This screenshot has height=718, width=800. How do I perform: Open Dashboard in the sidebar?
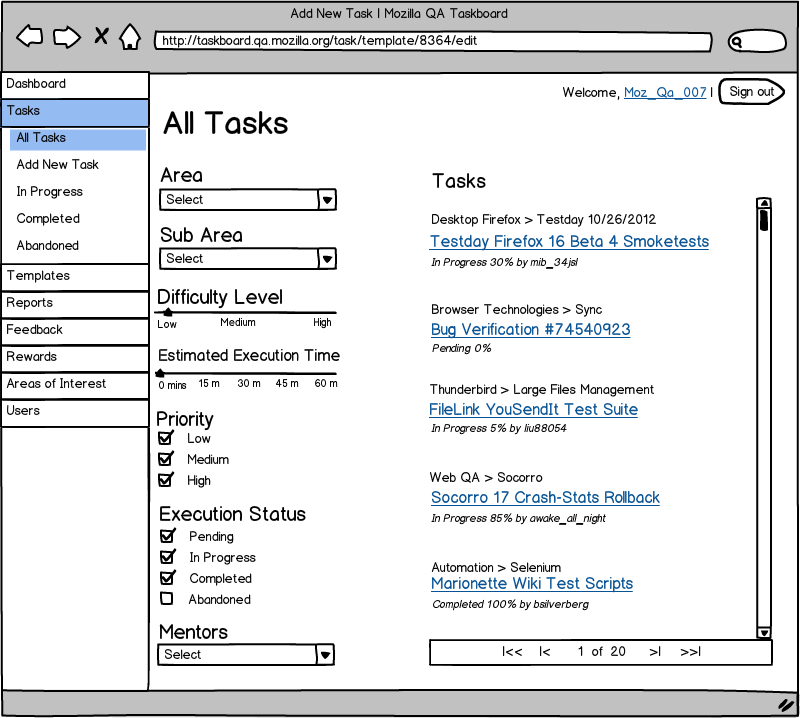click(x=75, y=85)
